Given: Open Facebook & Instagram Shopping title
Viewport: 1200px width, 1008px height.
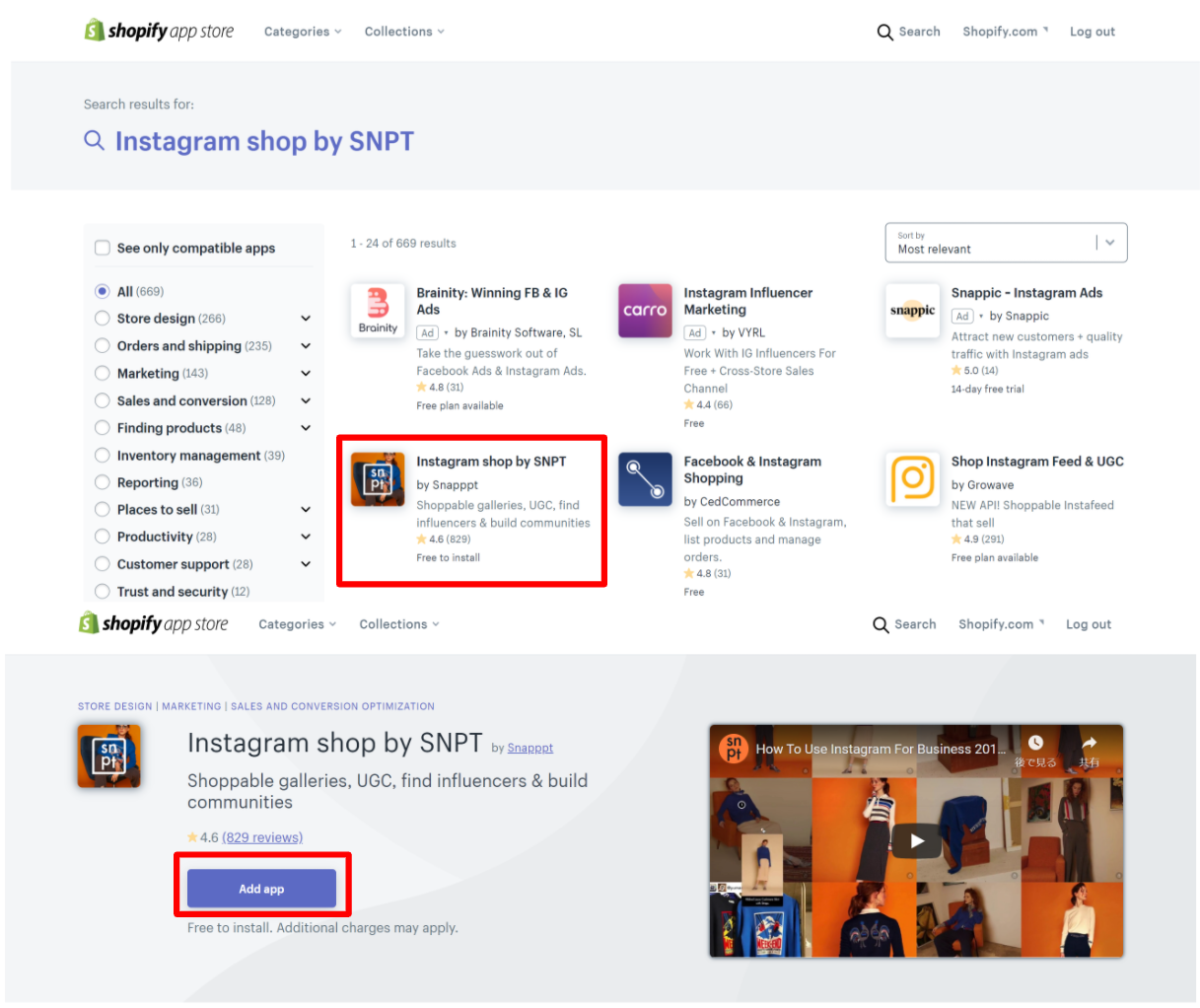Looking at the screenshot, I should click(x=752, y=469).
